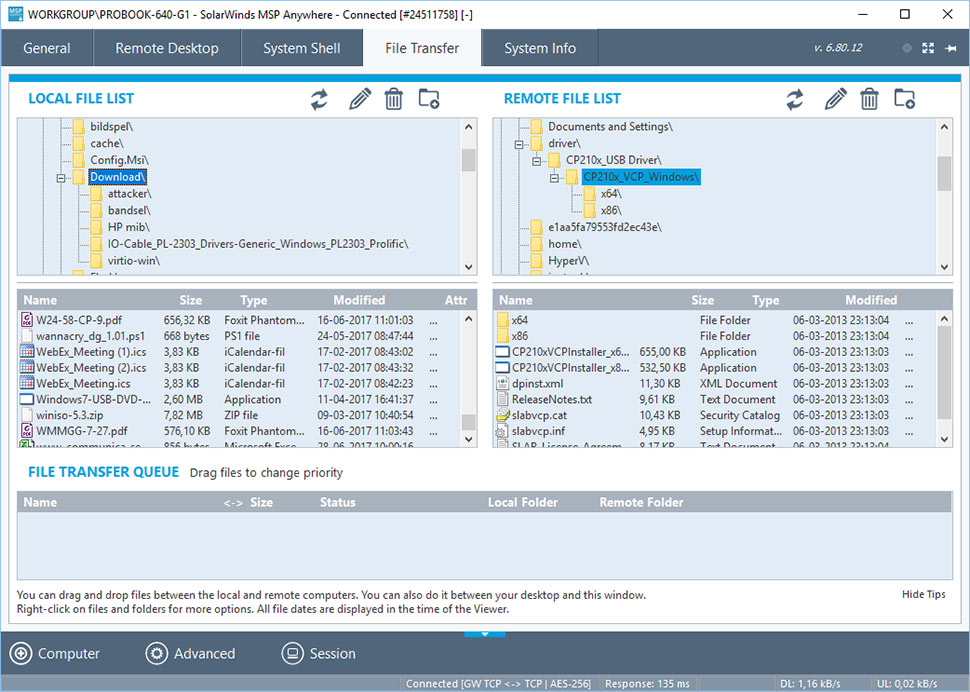Delete selected remote file trash icon

coord(869,99)
